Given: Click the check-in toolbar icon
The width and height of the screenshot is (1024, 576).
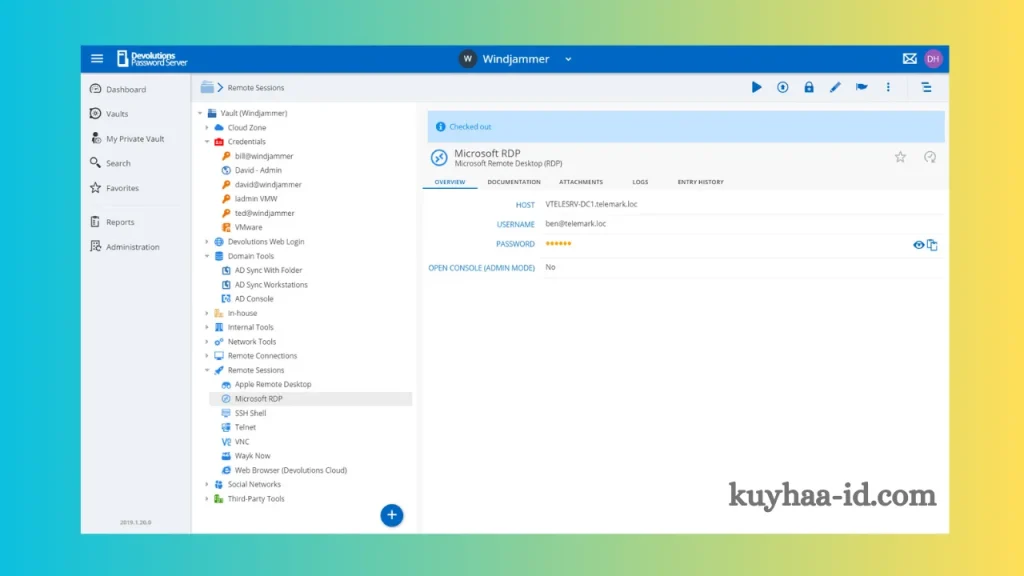Looking at the screenshot, I should coord(782,87).
